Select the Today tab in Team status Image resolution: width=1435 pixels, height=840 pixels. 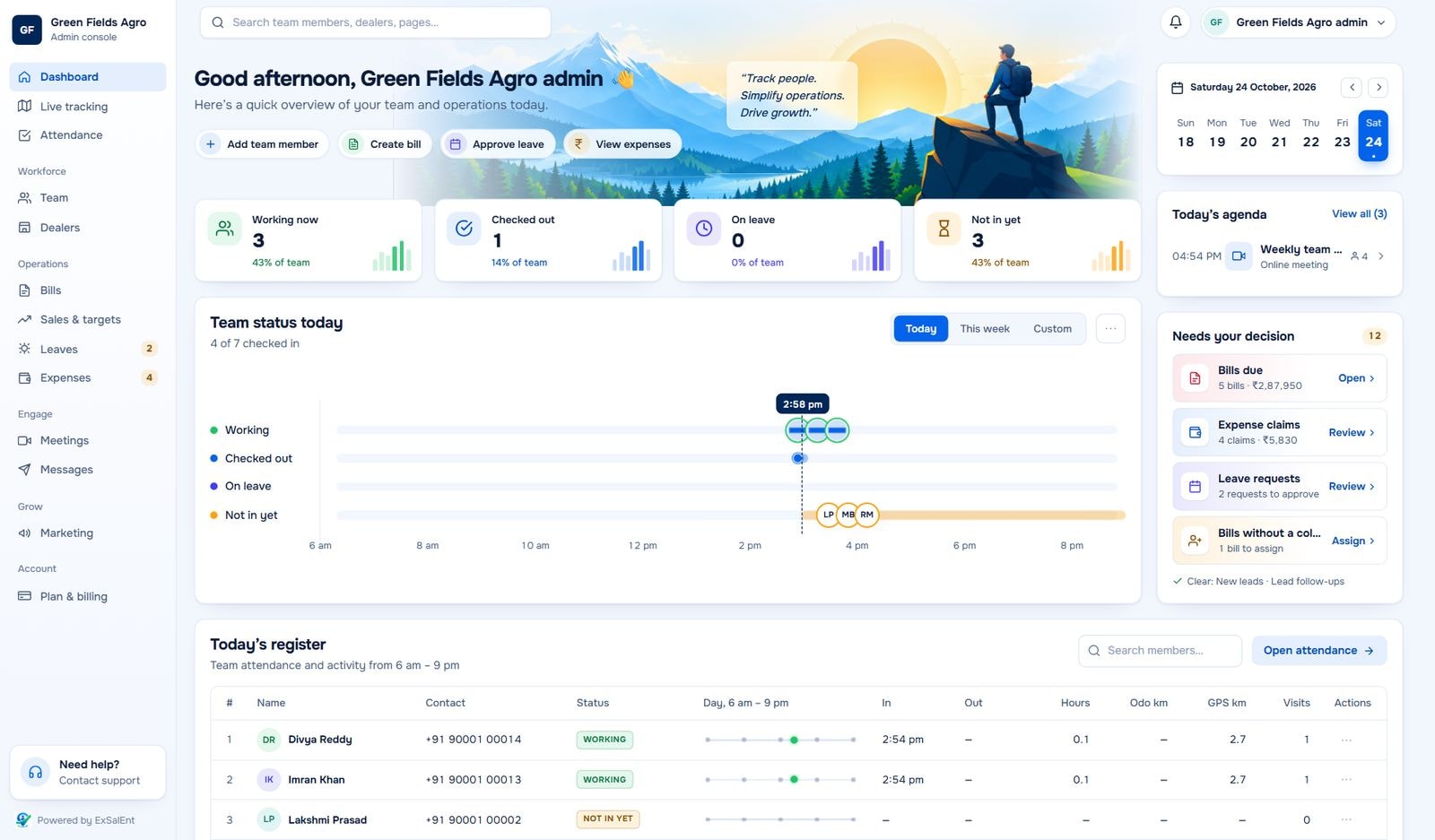920,329
